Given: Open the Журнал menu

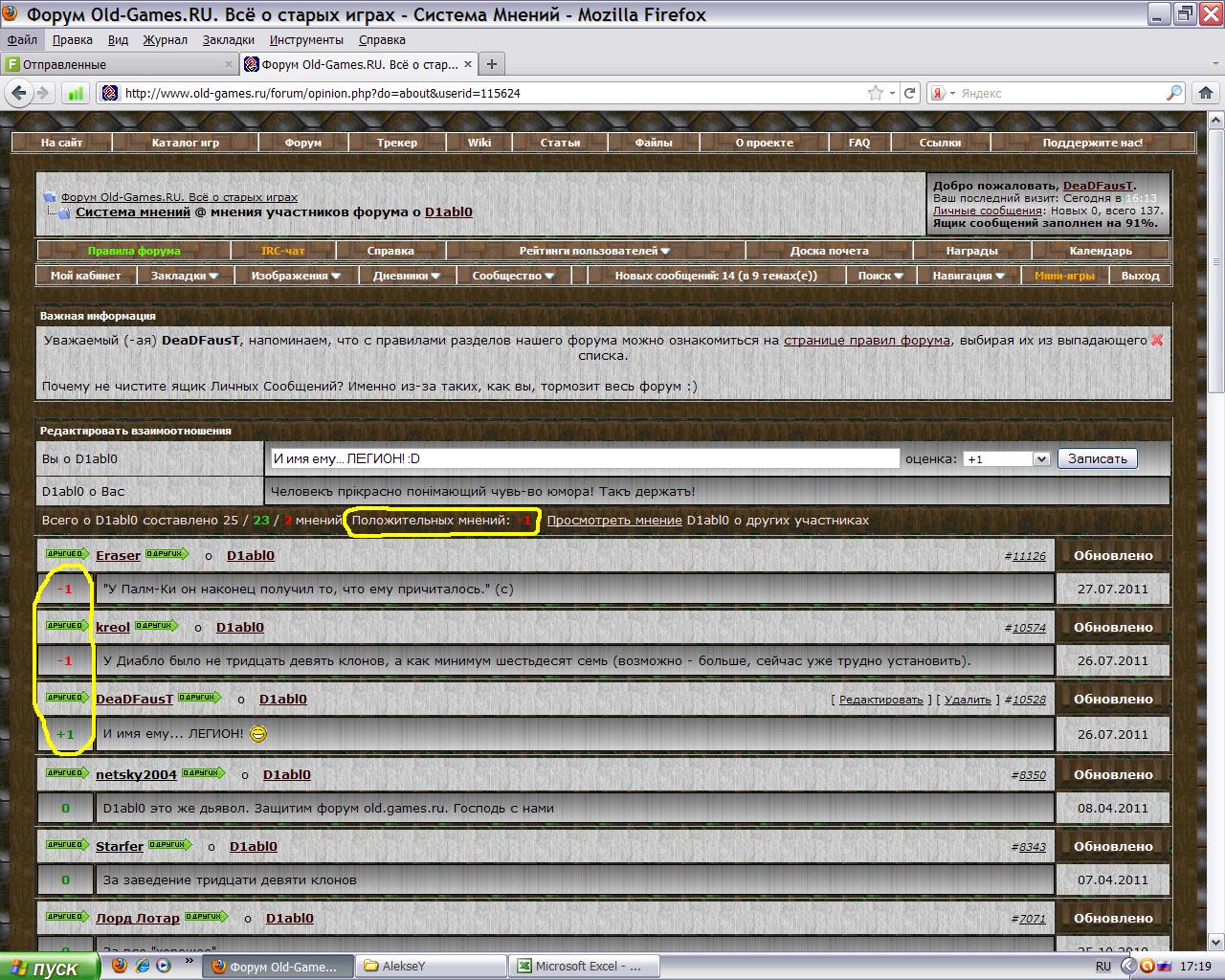Looking at the screenshot, I should coord(166,40).
